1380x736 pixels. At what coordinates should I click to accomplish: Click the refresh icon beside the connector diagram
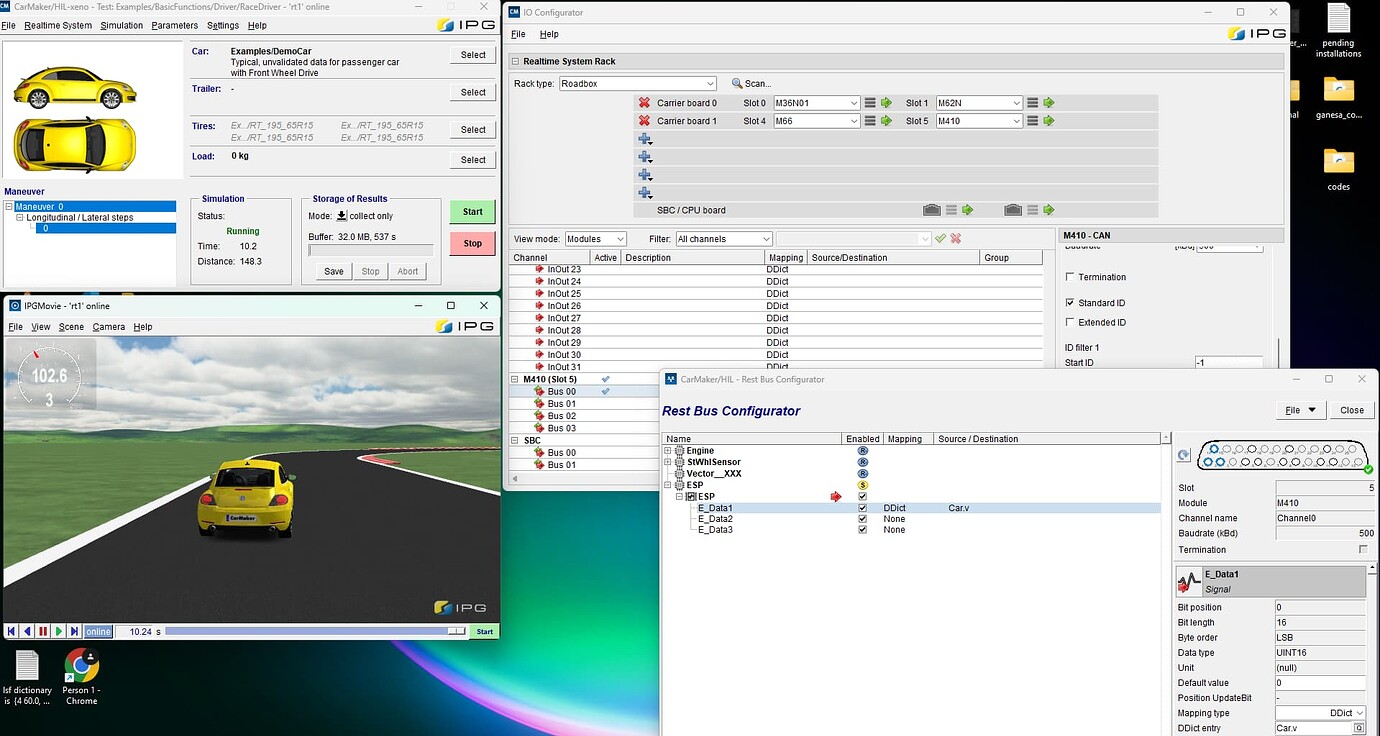(x=1183, y=453)
